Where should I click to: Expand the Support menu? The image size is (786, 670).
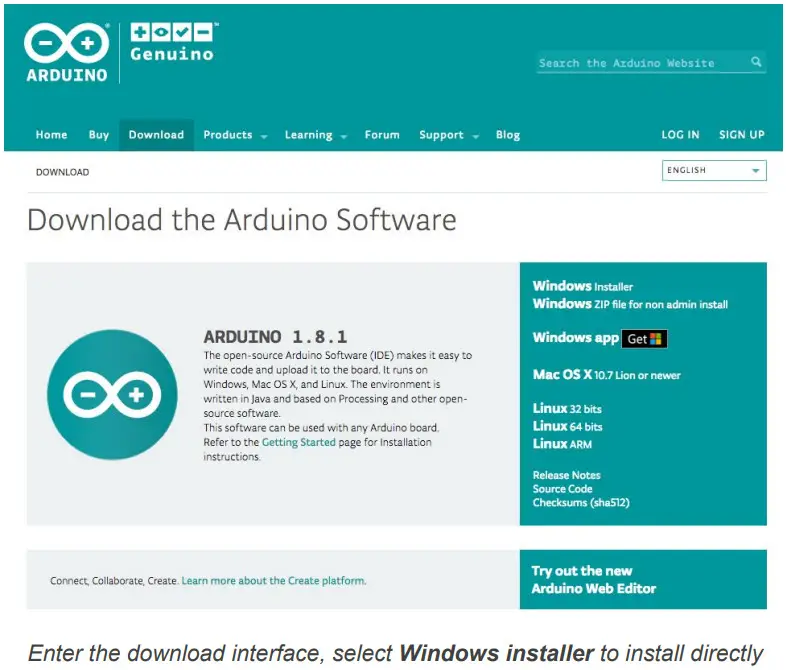(448, 135)
